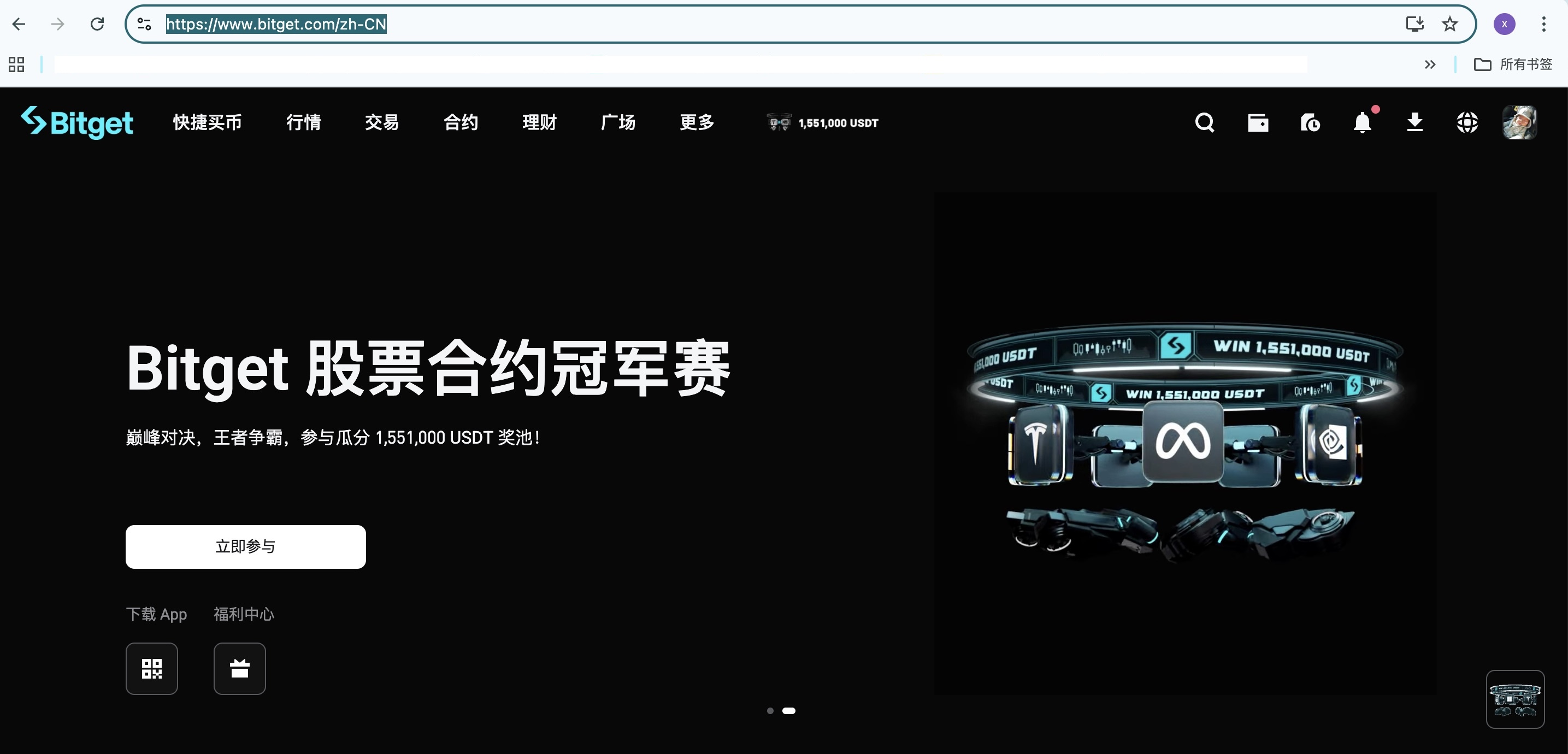
Task: Open the 福利中心 link
Action: pyautogui.click(x=243, y=614)
